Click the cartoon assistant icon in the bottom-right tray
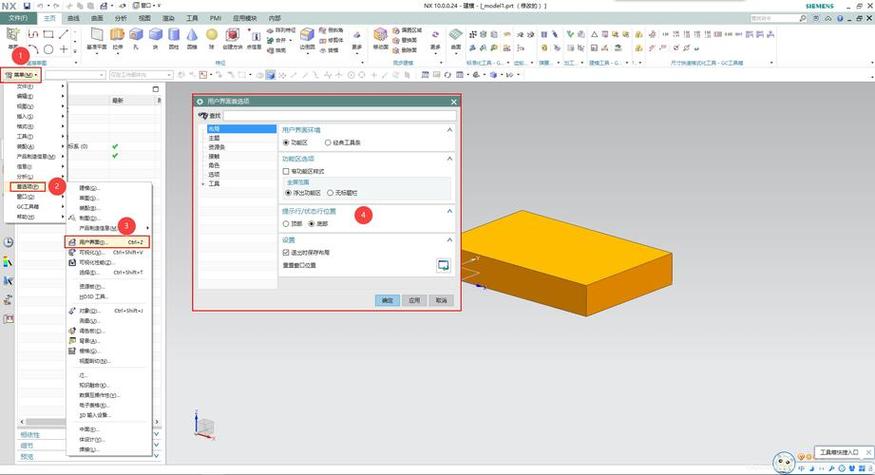875x475 pixels. [x=784, y=462]
